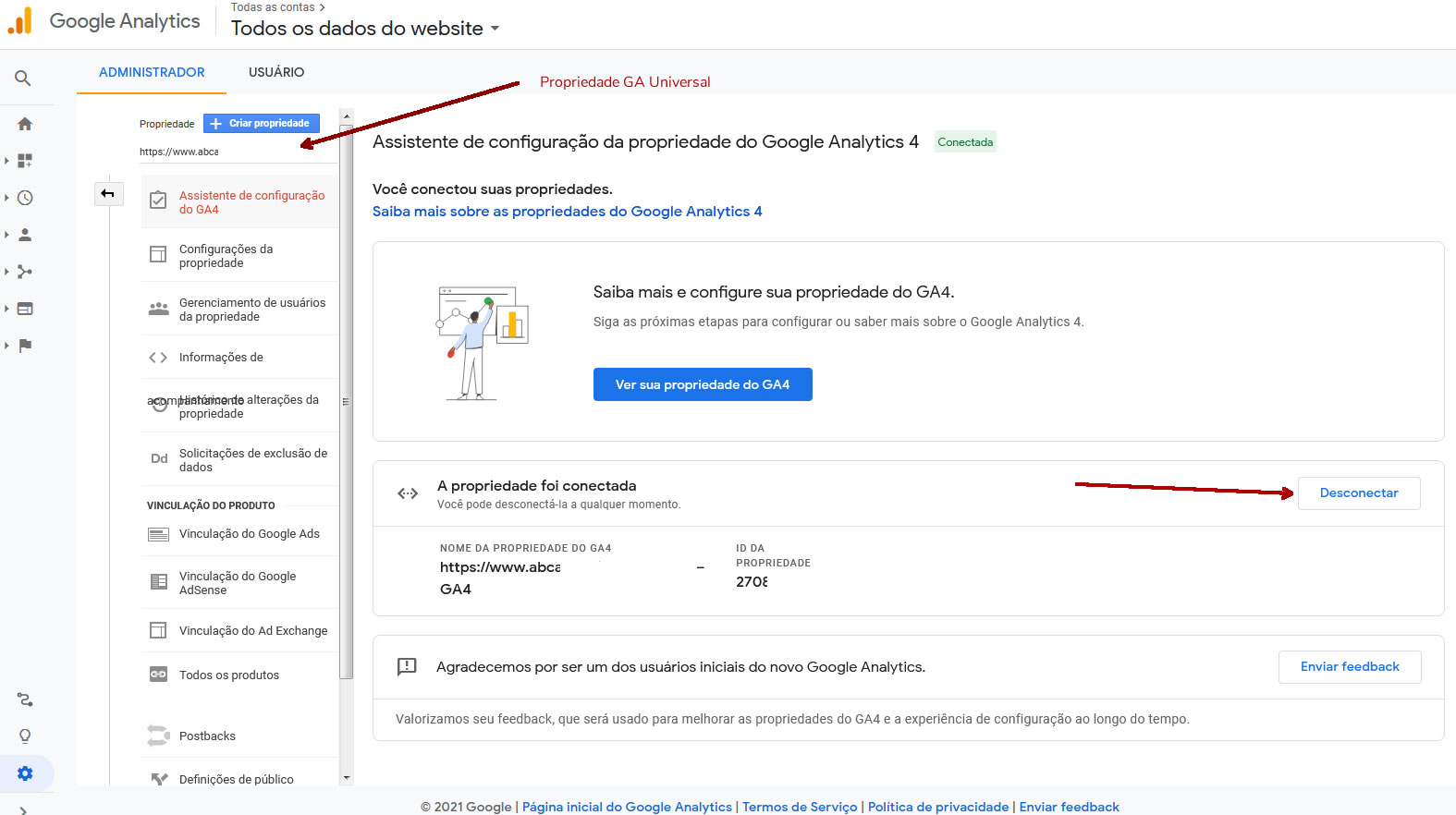Click the Google Ads linking icon
Image resolution: width=1456 pixels, height=815 pixels.
pyautogui.click(x=158, y=534)
